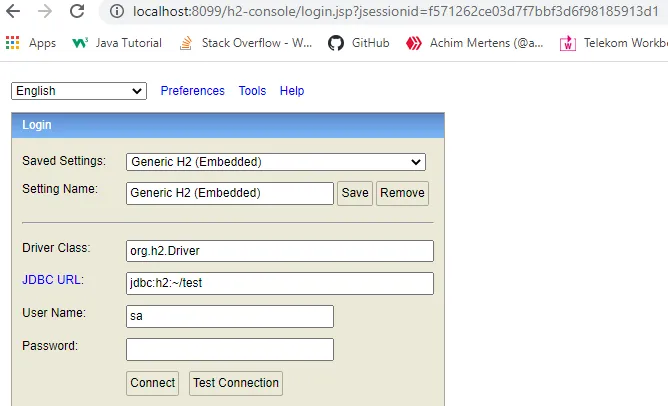Click the browser back arrow
This screenshot has width=668, height=406.
click(x=13, y=11)
